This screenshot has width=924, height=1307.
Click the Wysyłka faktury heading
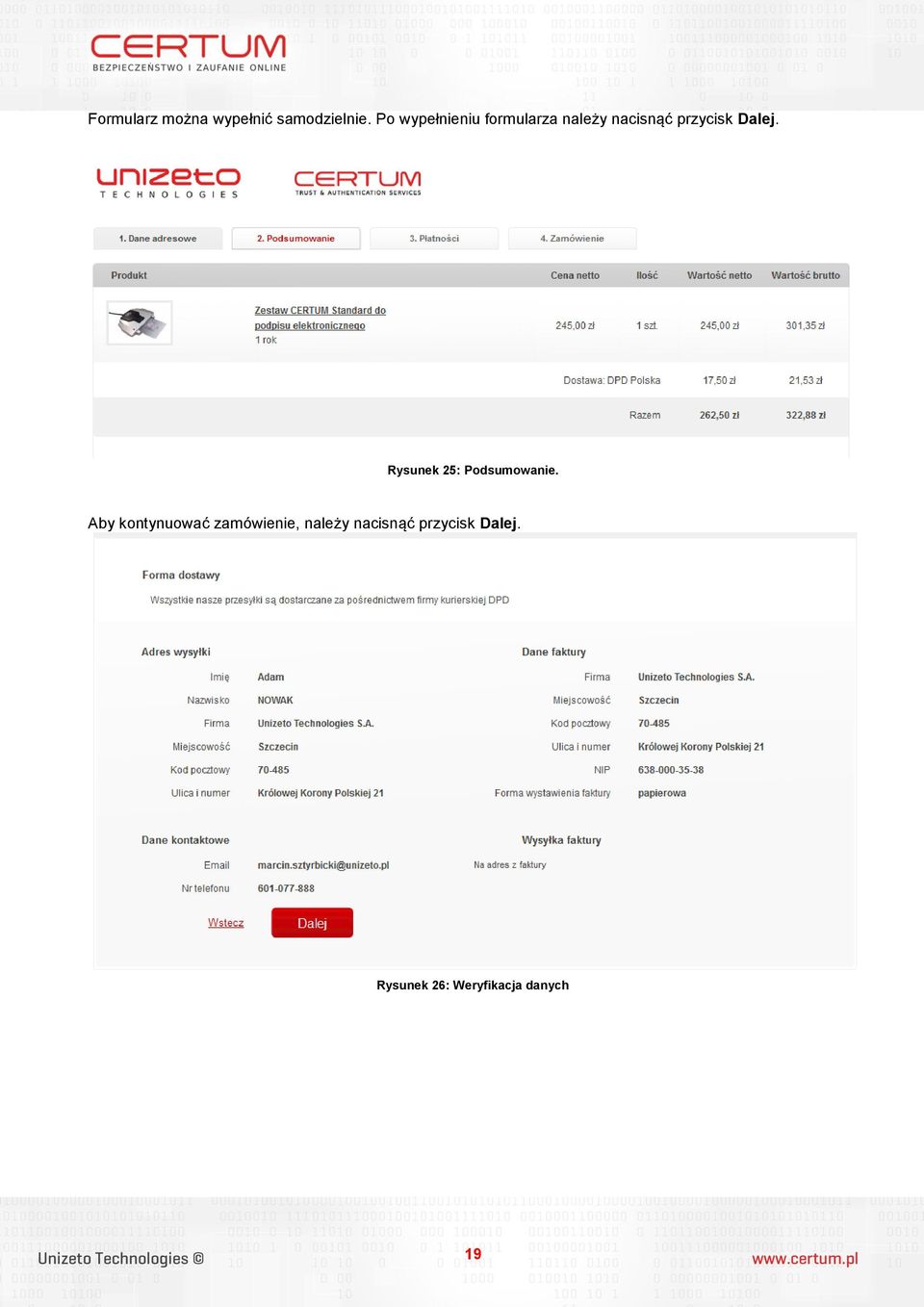561,840
